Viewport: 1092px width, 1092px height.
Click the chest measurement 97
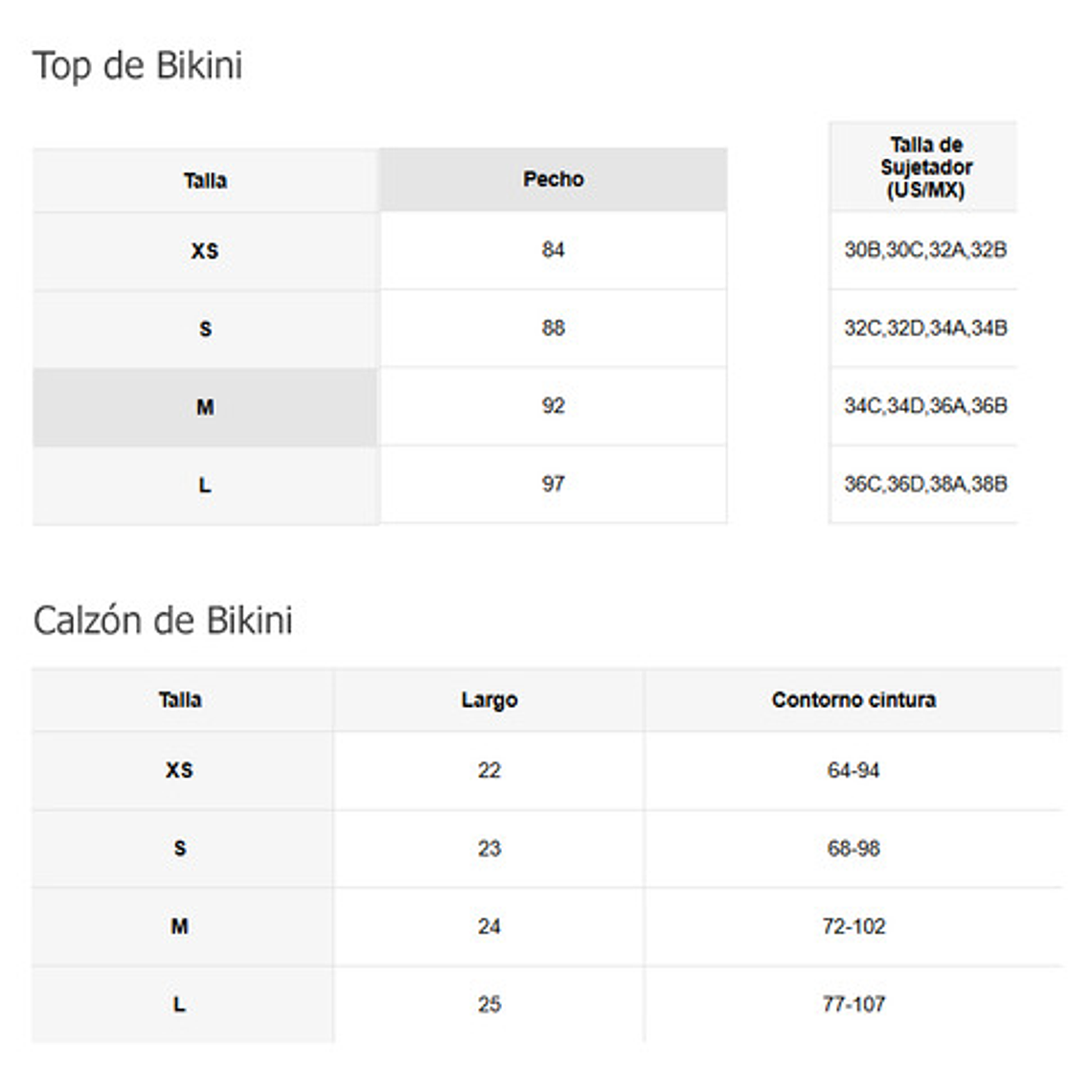553,484
